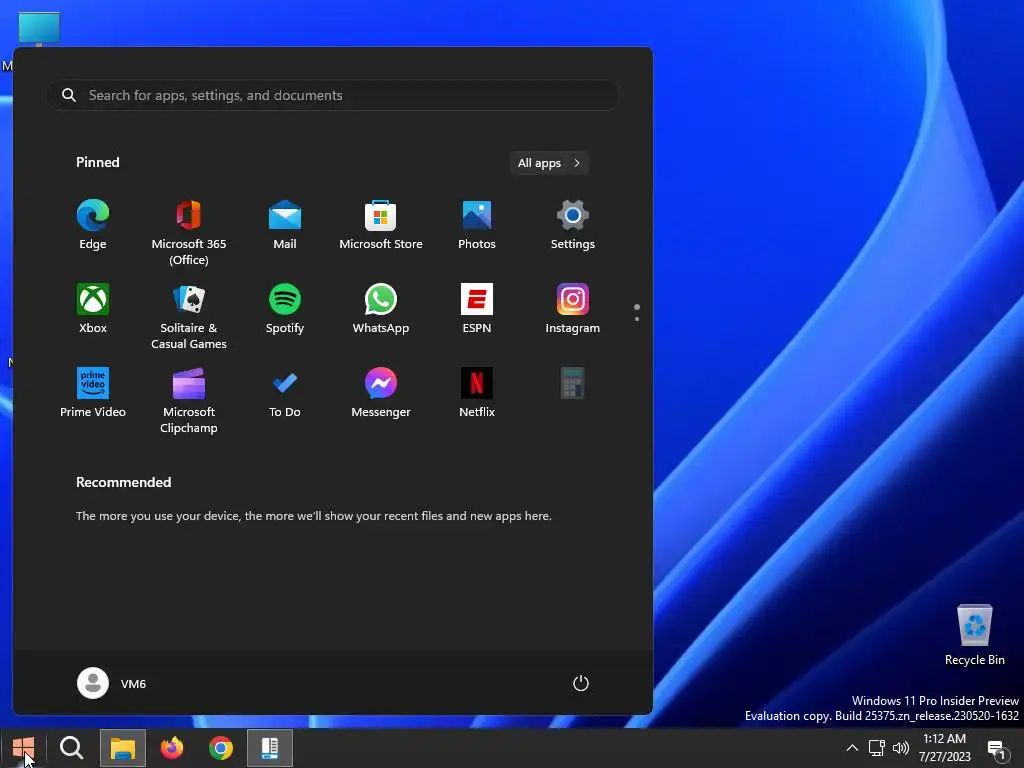Launch Spotify from the Start menu

point(285,309)
